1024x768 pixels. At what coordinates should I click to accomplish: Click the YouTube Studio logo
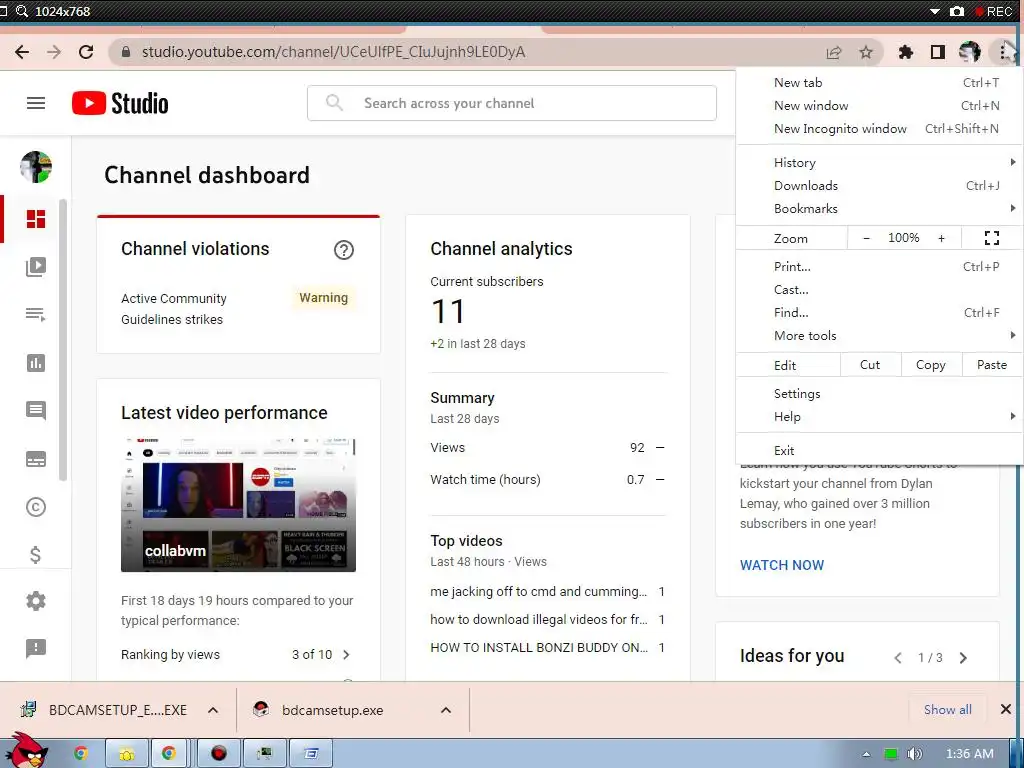[x=120, y=103]
